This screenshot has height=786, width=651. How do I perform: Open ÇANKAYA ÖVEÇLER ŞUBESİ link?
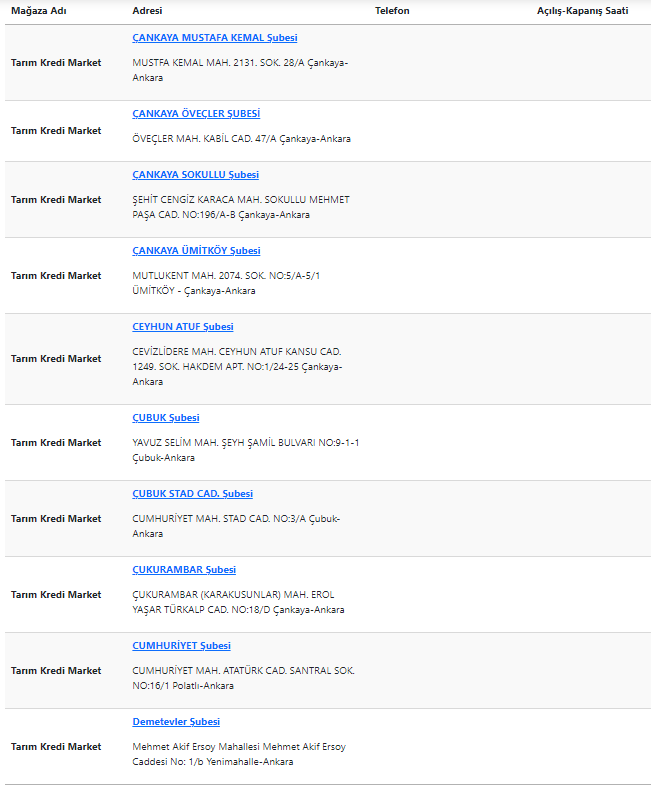click(x=196, y=114)
